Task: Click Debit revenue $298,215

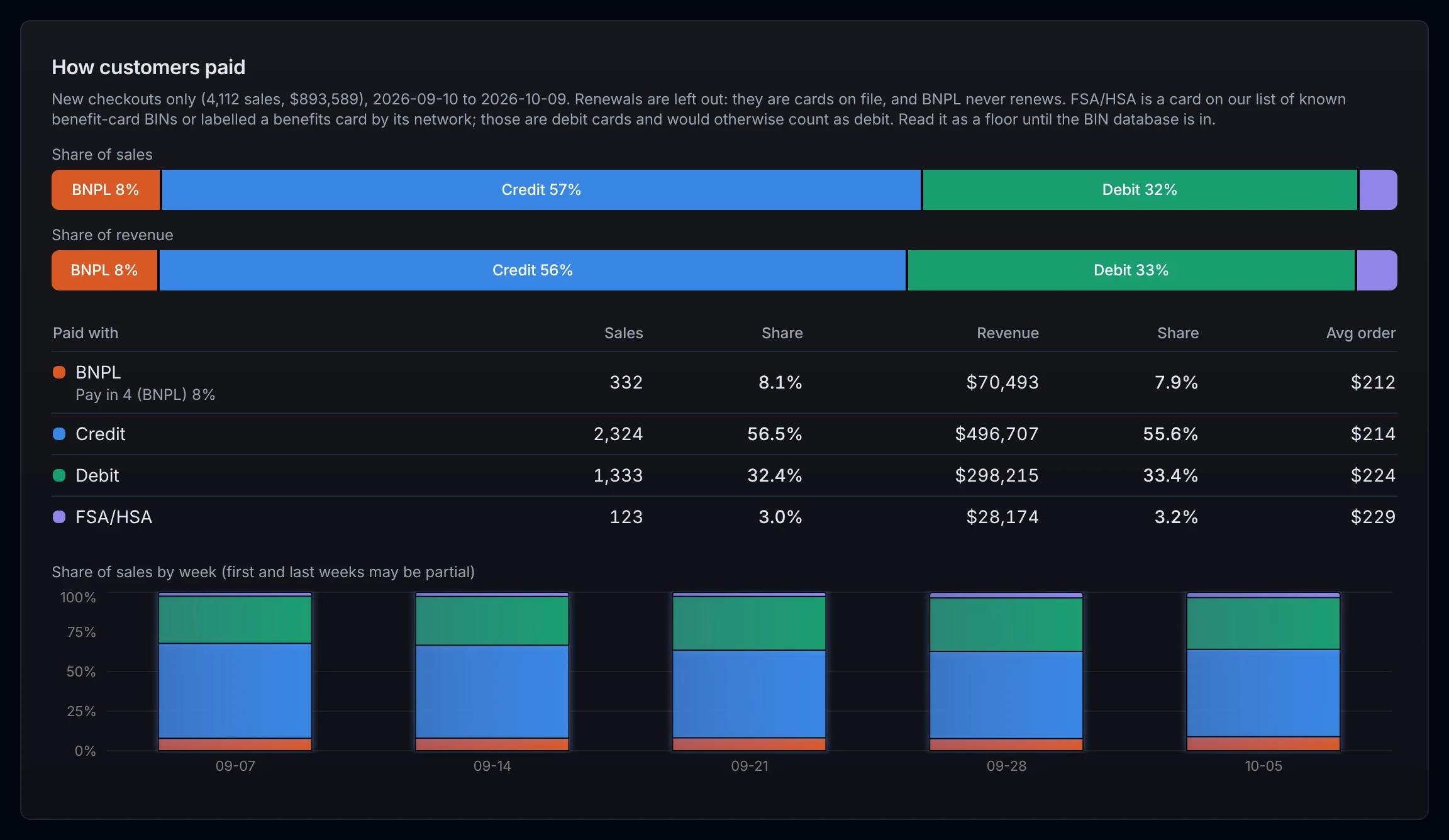Action: point(997,475)
